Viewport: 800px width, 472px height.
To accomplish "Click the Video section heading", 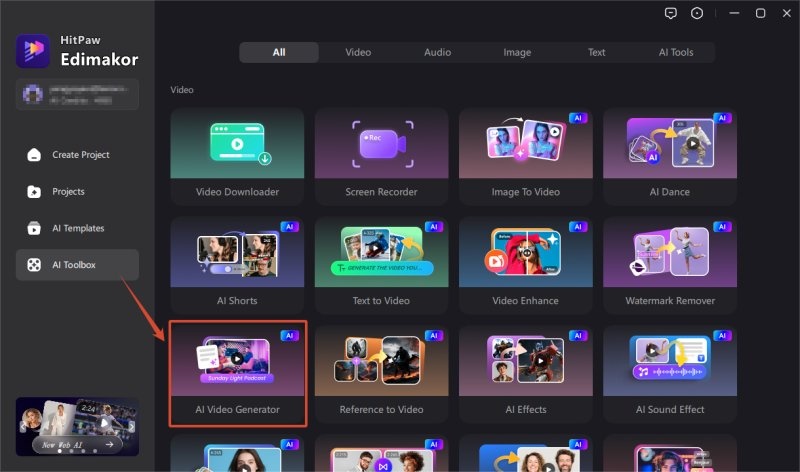I will point(182,90).
